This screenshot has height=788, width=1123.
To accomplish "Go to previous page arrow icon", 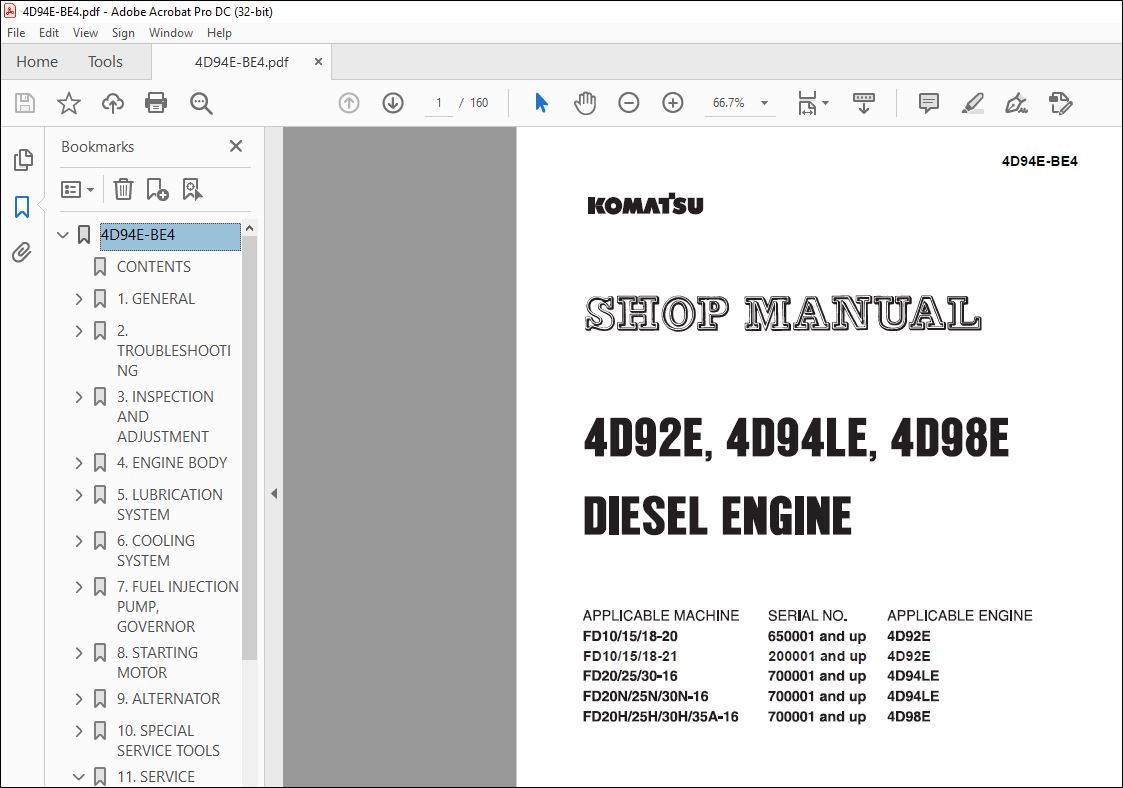I will [x=349, y=103].
